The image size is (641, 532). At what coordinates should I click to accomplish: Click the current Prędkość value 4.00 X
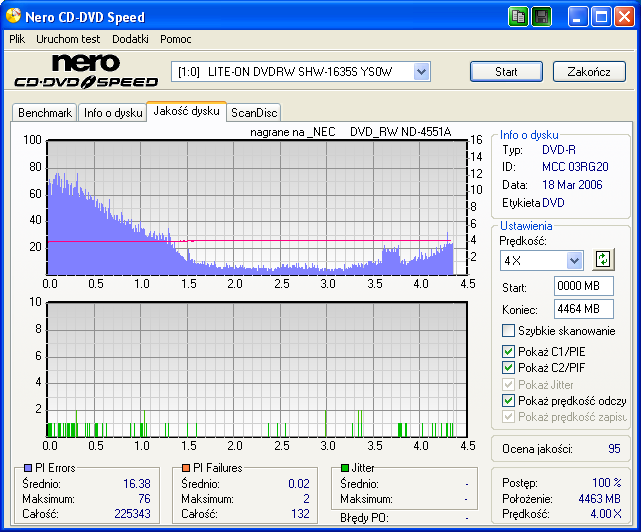point(605,514)
